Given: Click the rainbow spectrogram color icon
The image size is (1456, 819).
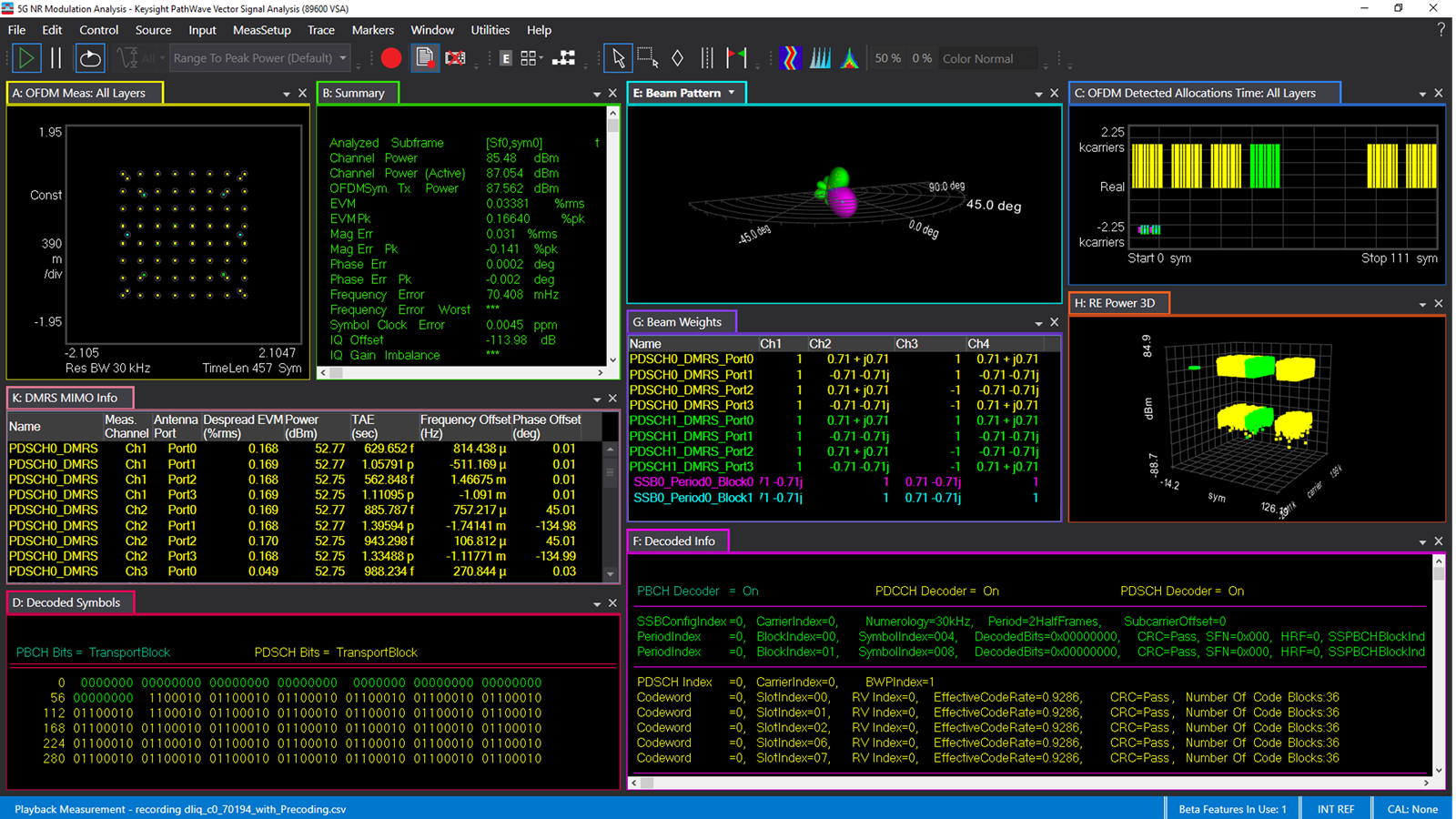Looking at the screenshot, I should pos(790,57).
